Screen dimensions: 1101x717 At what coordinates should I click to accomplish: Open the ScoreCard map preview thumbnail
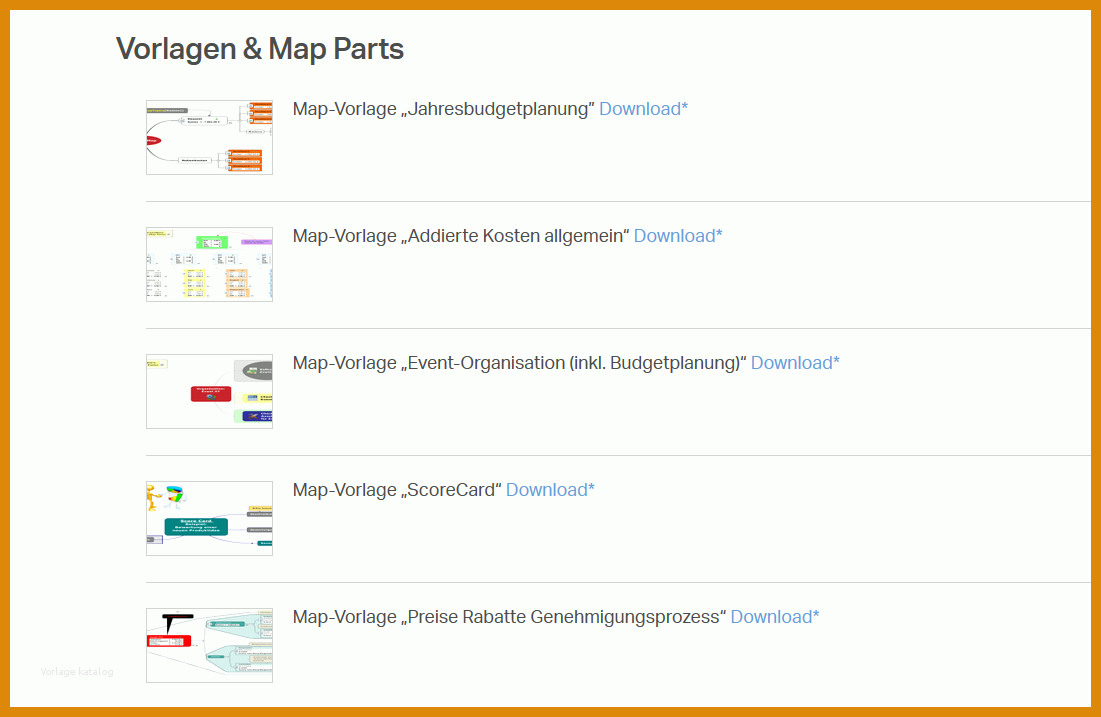tap(209, 518)
